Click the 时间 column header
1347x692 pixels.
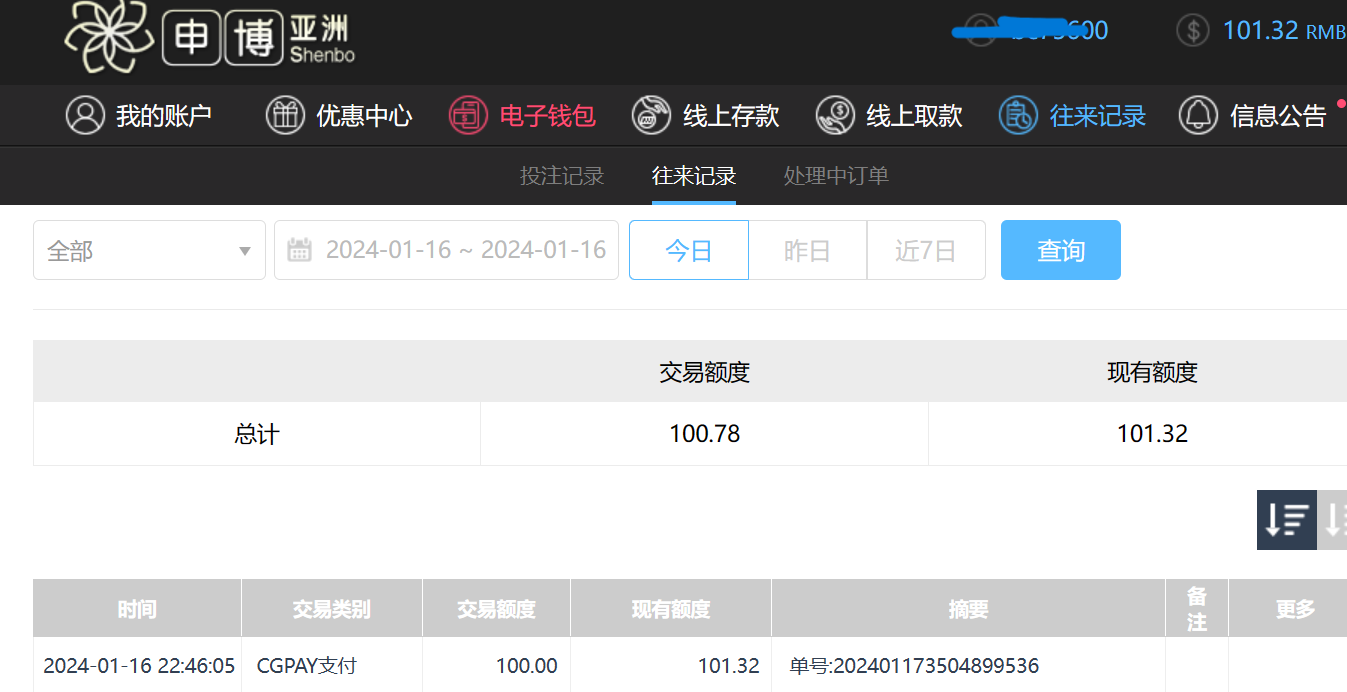click(137, 609)
